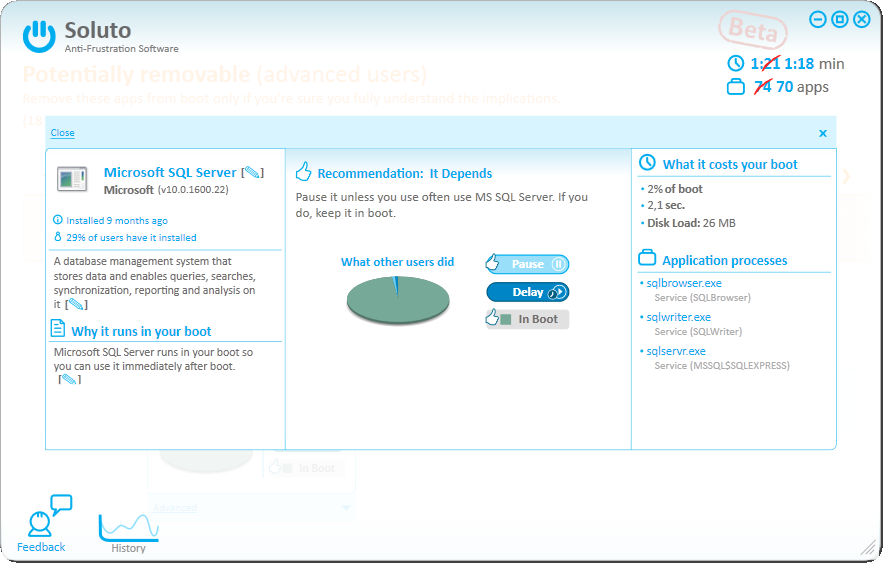Delay Microsoft SQL Server in boot
Viewport: 883px width, 563px height.
pos(528,292)
